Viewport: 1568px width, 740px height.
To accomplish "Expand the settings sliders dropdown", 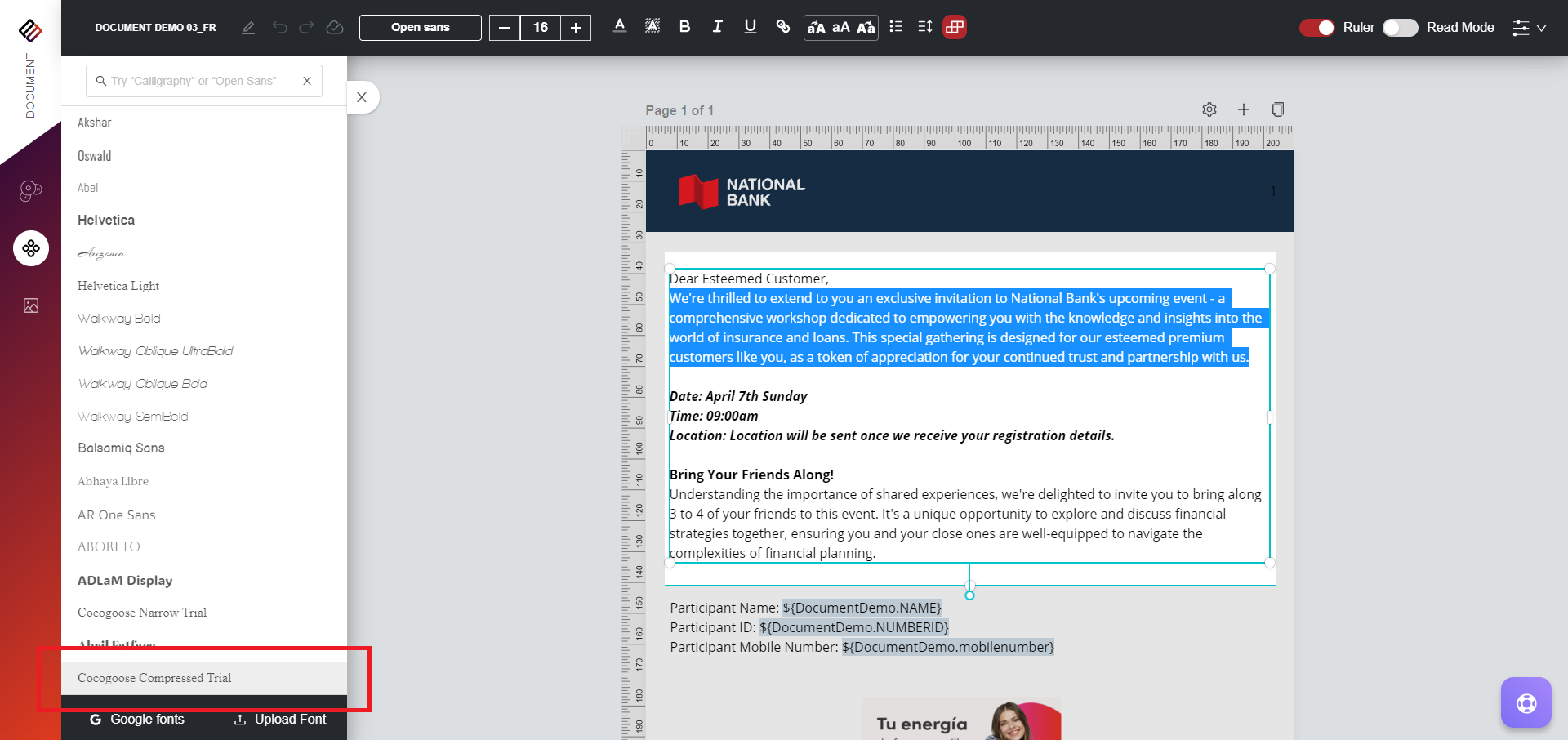I will pos(1529,28).
